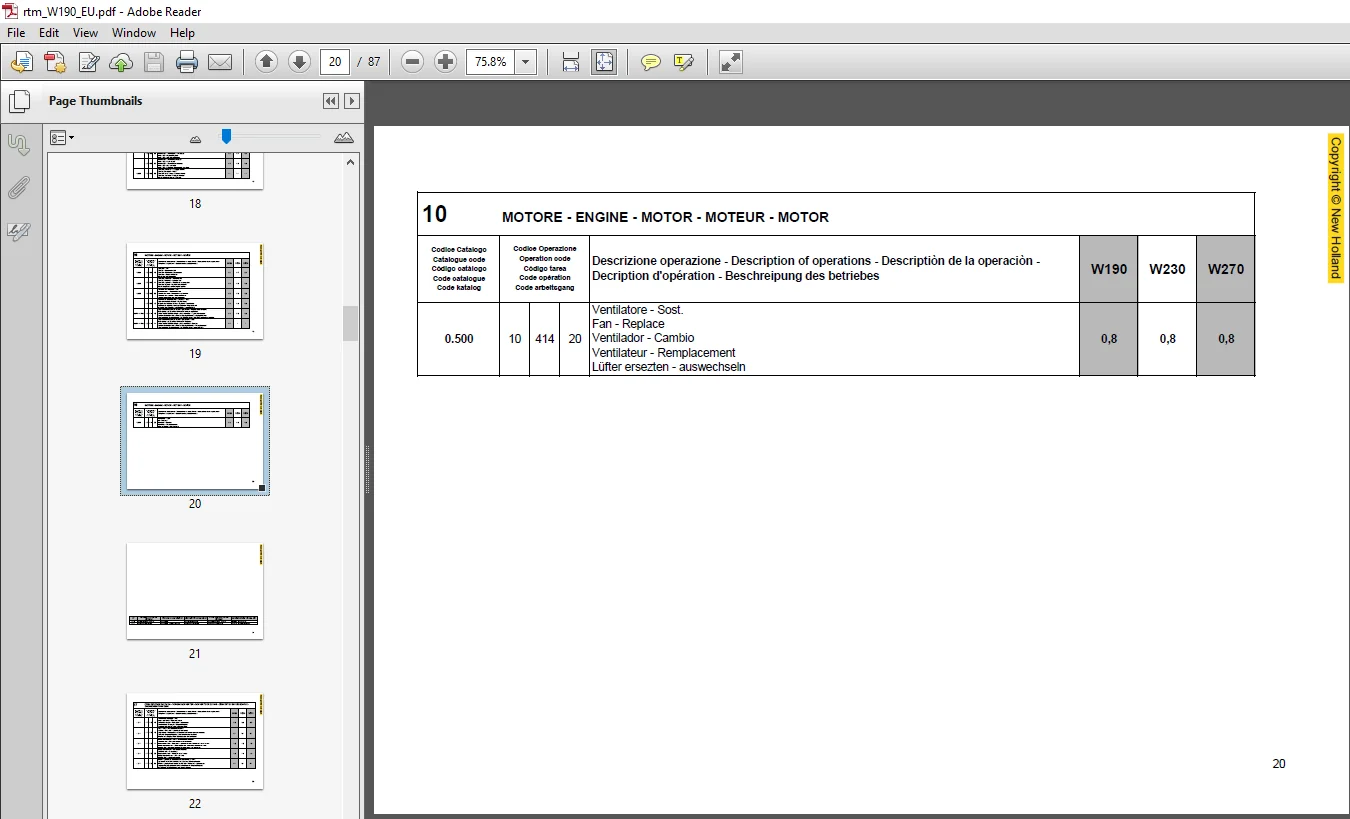Select the page 21 thumbnail
1350x819 pixels.
[x=195, y=591]
